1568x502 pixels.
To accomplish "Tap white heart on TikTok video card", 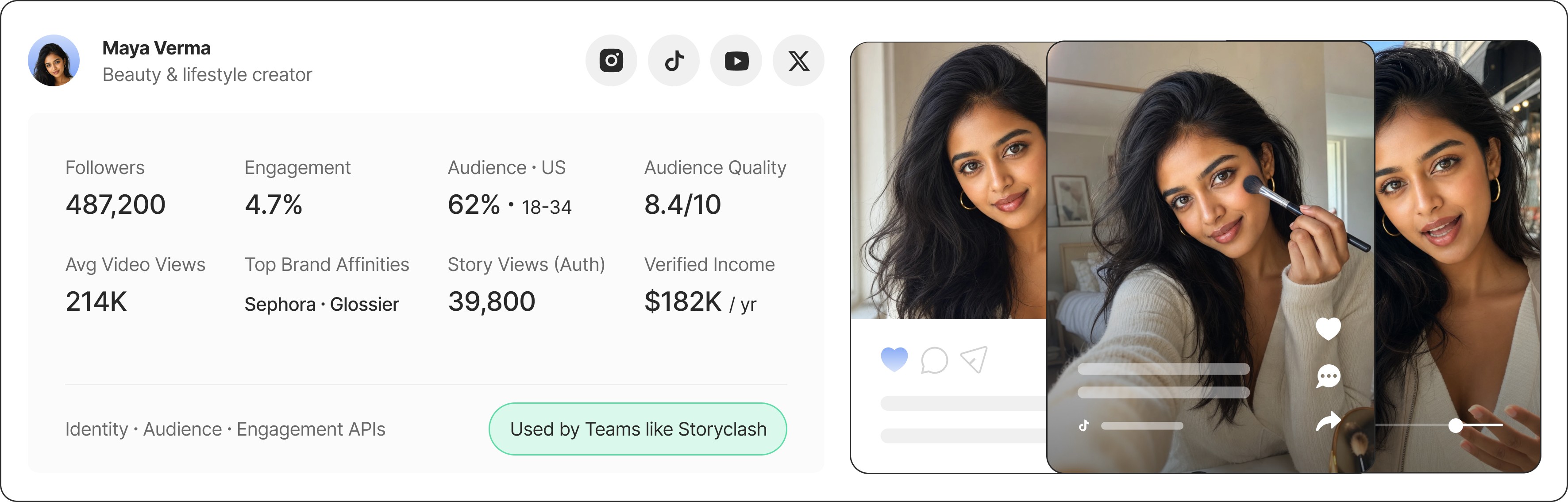I will pyautogui.click(x=1328, y=329).
